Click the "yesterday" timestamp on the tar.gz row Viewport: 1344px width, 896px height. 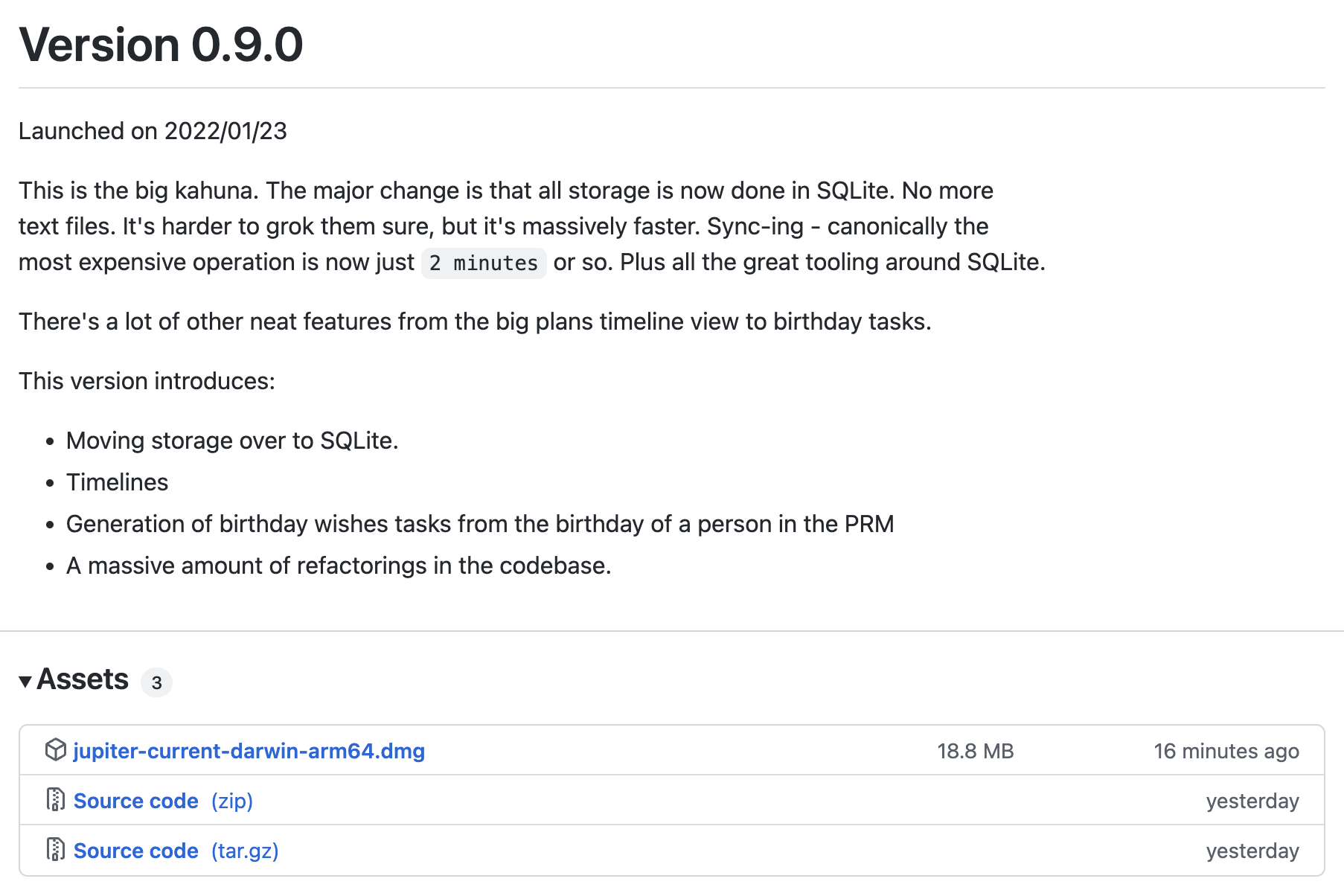pos(1252,851)
